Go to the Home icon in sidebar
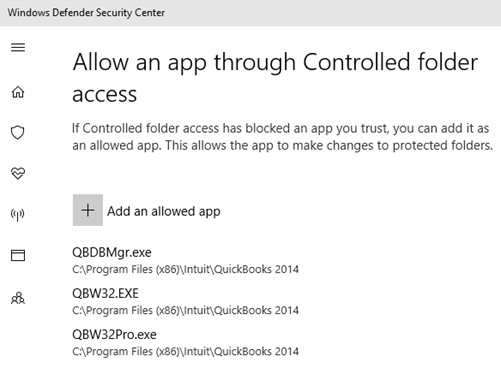The height and width of the screenshot is (374, 501). 18,92
